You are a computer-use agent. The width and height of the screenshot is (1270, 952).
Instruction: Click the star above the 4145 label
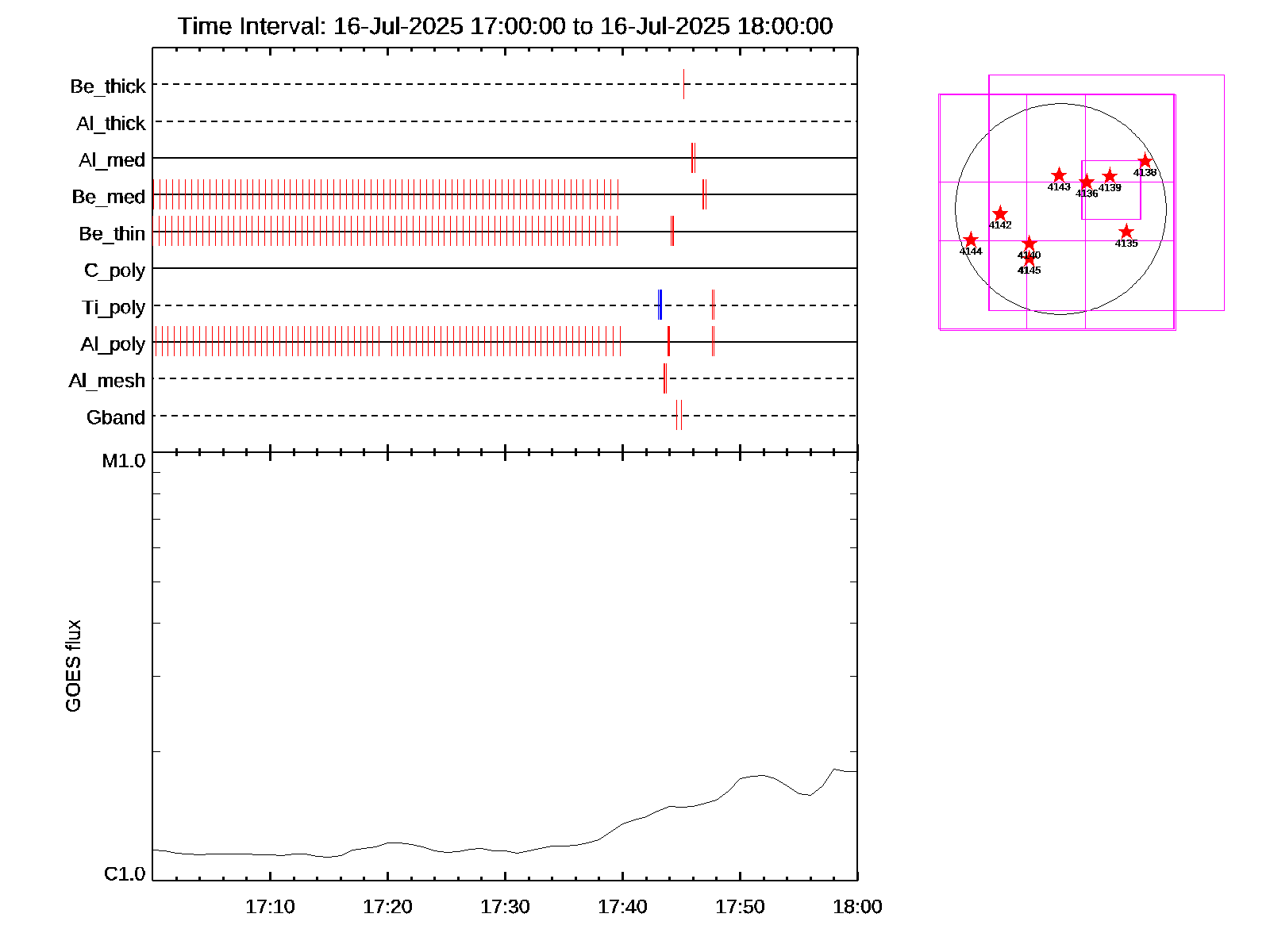coord(1029,259)
